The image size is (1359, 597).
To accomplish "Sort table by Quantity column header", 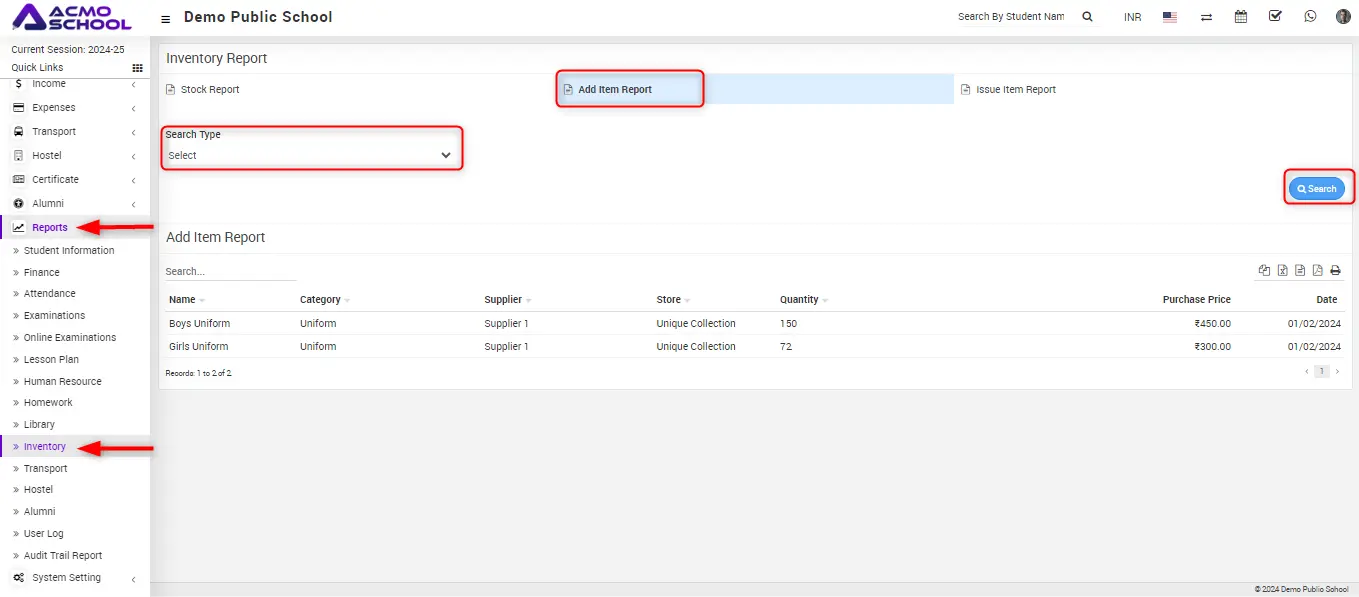I will point(799,300).
